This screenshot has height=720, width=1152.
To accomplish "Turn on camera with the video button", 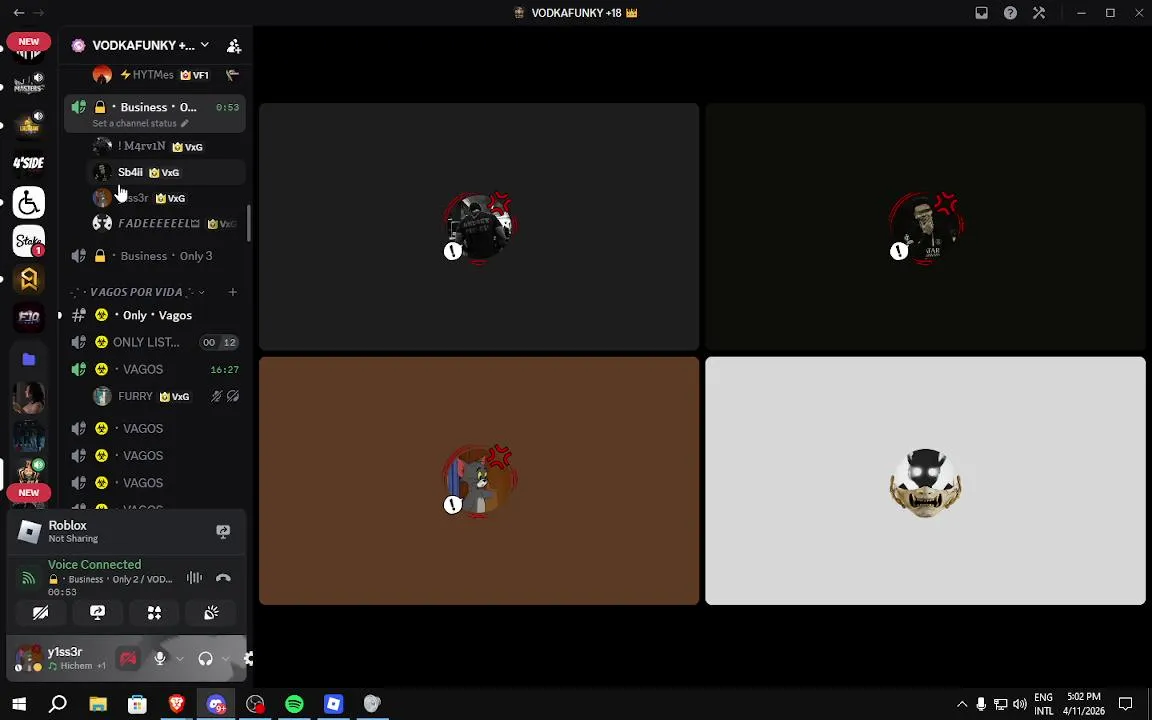I will point(40,613).
